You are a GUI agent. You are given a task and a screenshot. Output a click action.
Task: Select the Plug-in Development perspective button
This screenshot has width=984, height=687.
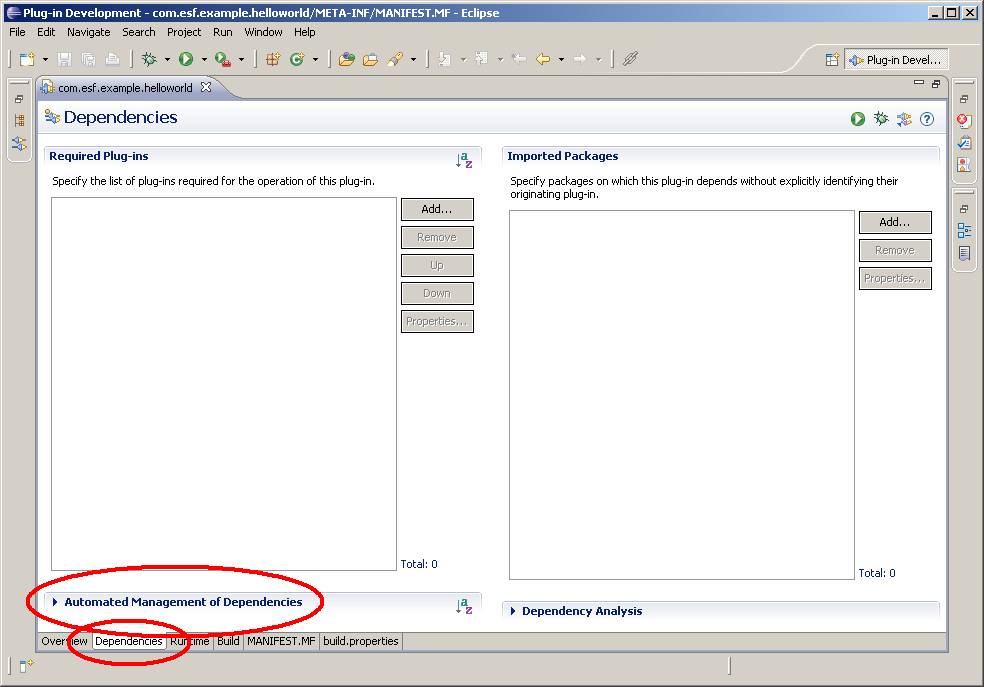tap(896, 60)
